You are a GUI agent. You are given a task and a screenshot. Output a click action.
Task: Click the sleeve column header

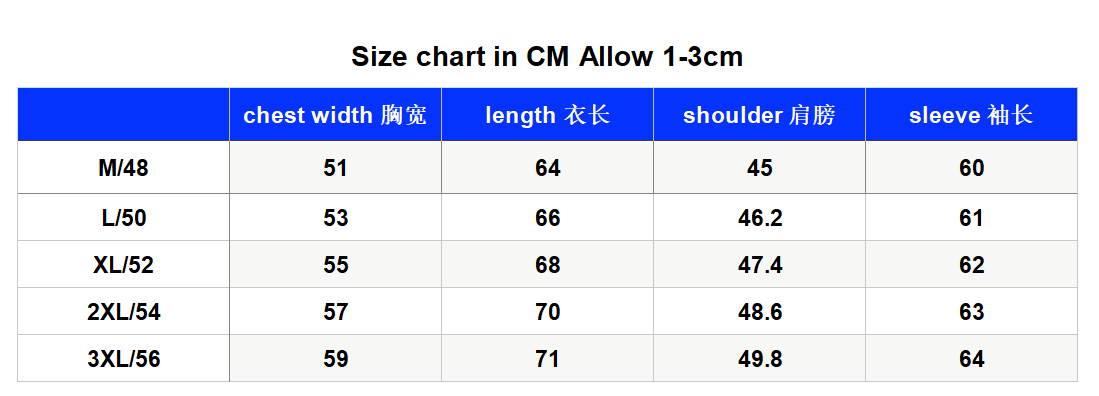[x=971, y=114]
